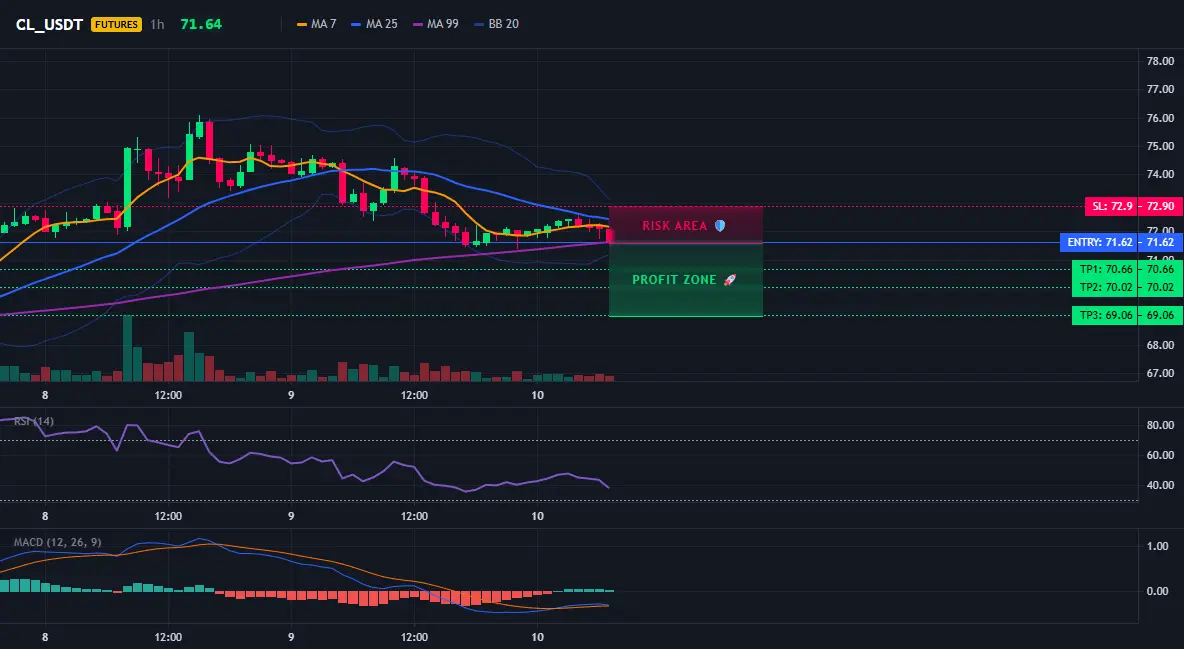Image resolution: width=1184 pixels, height=649 pixels.
Task: Click the 69.06 value on price axis
Action: (x=1161, y=315)
